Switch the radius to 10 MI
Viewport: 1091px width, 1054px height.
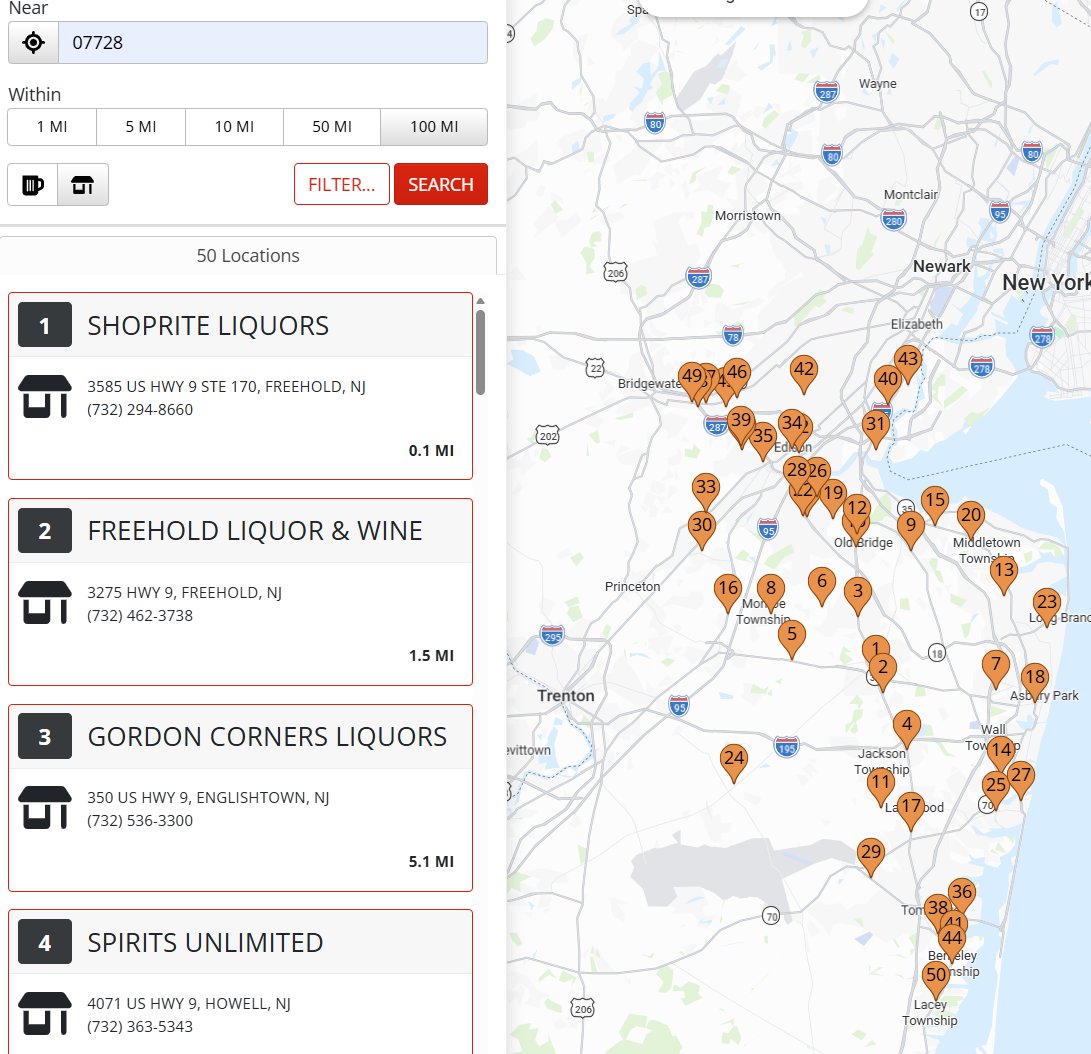[x=234, y=127]
